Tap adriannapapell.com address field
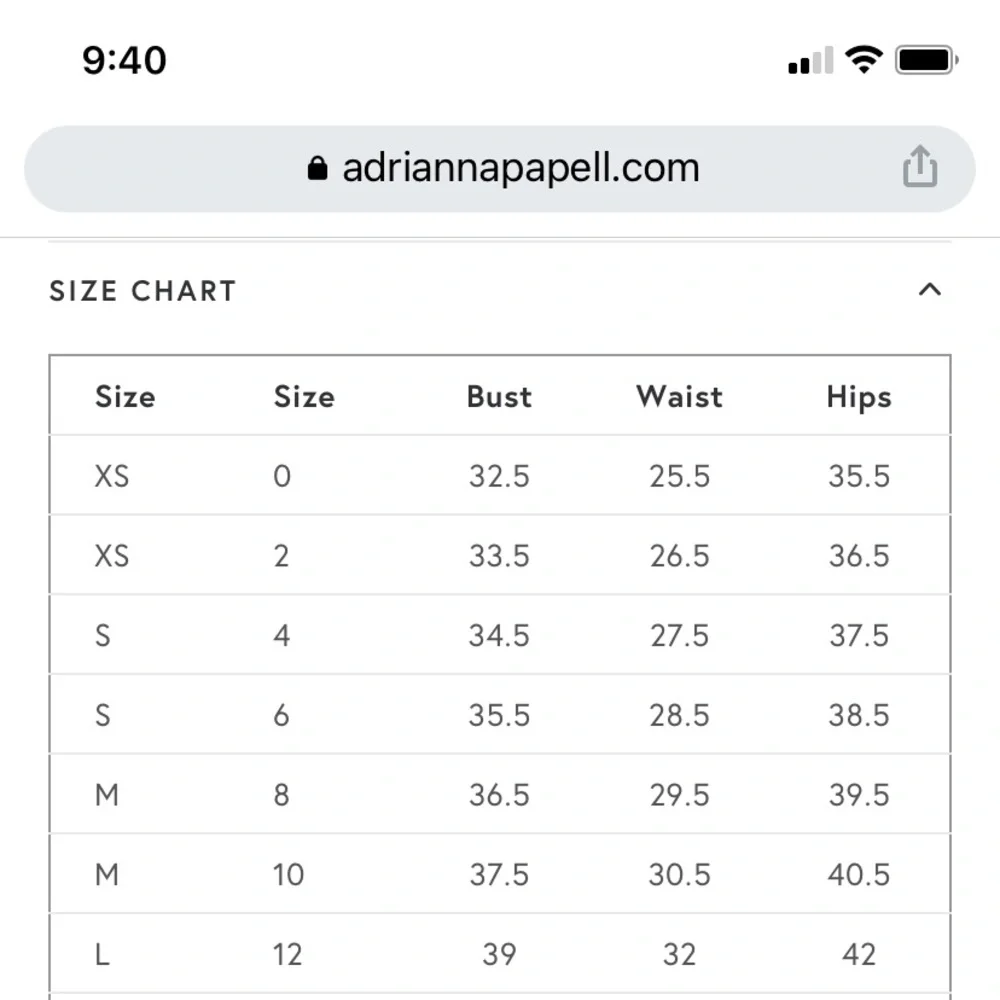This screenshot has width=1000, height=1000. point(520,168)
